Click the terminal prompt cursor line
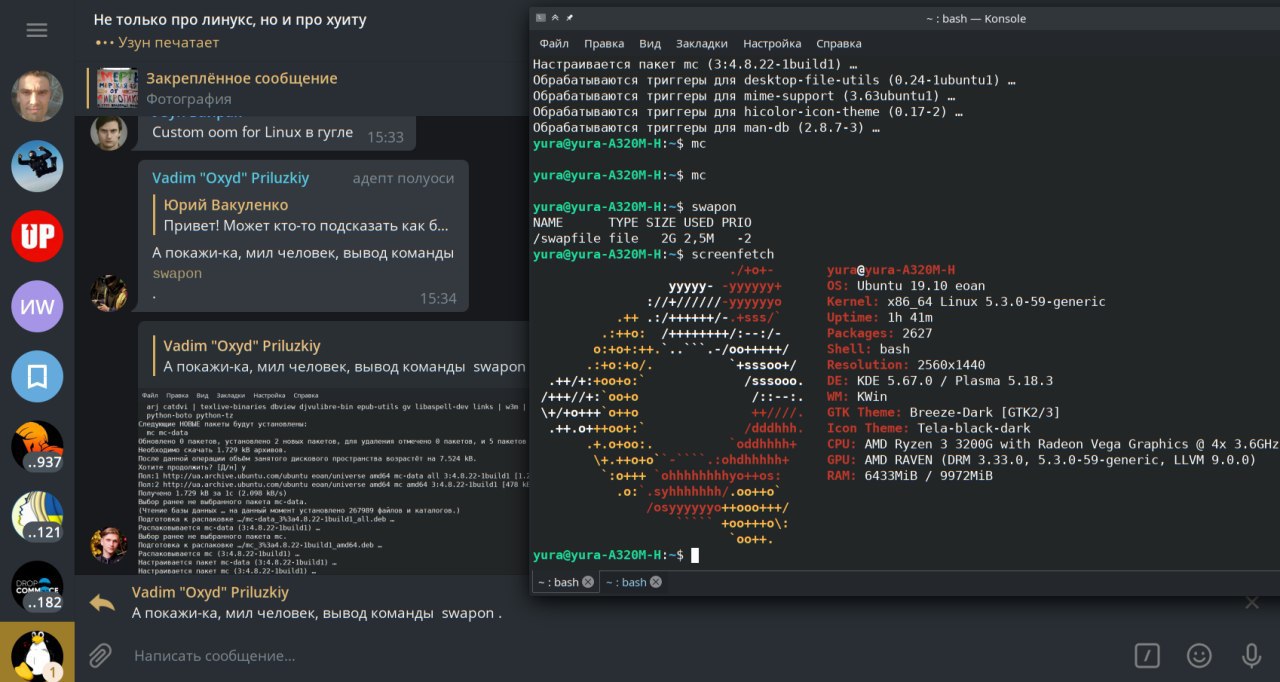 coord(616,555)
